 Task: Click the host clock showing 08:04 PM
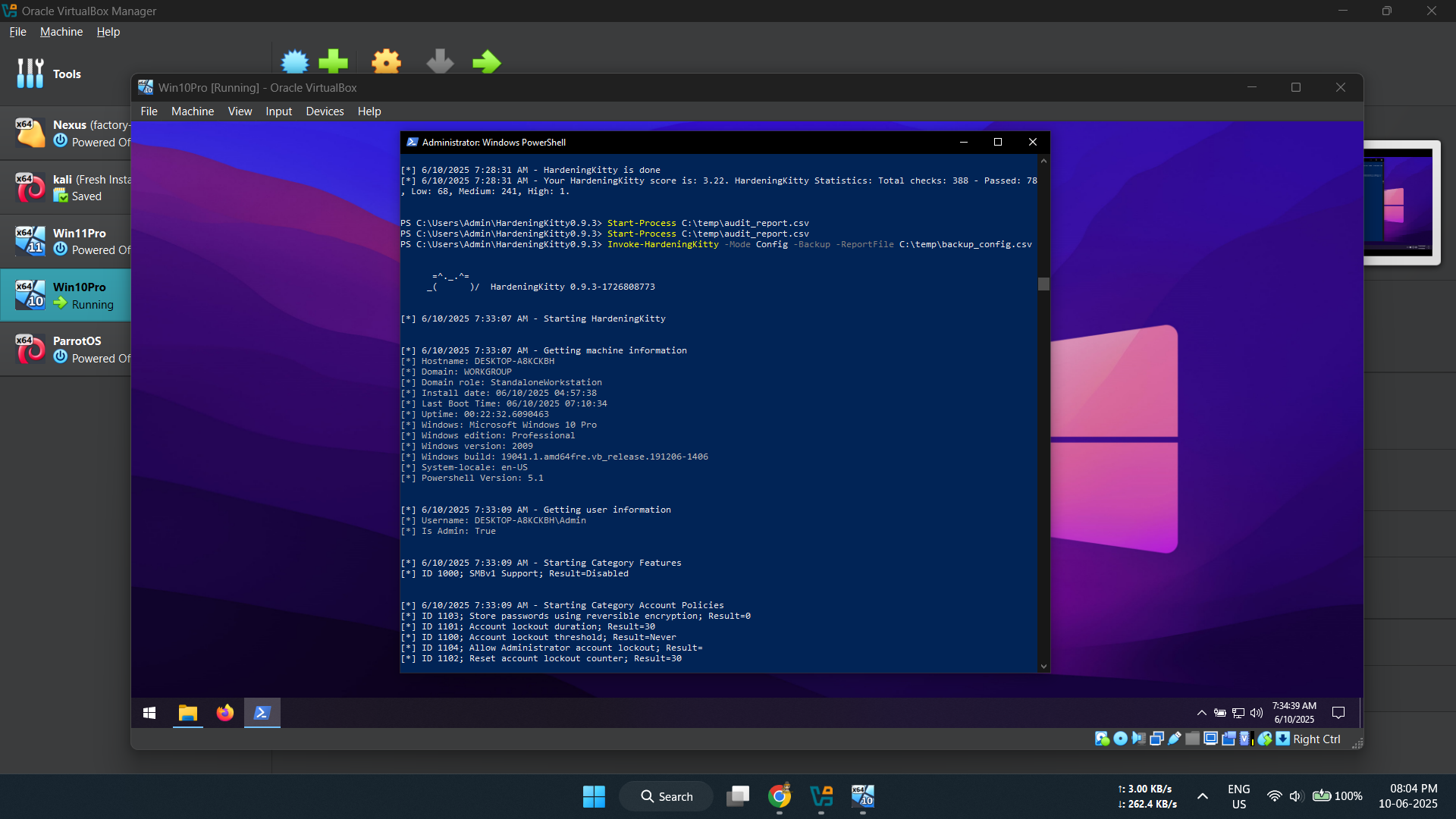[1408, 796]
